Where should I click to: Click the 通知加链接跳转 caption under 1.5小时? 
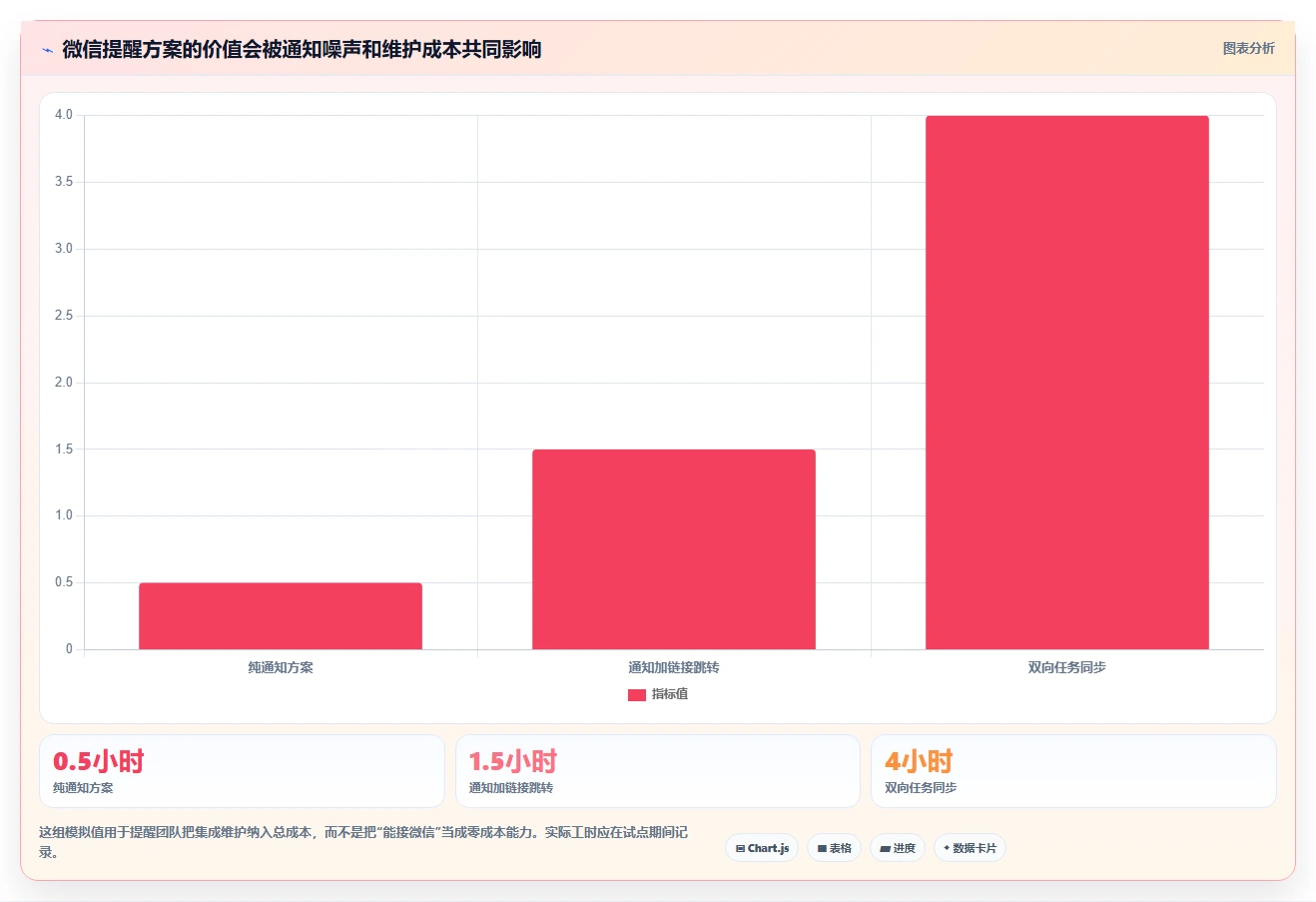tap(511, 788)
